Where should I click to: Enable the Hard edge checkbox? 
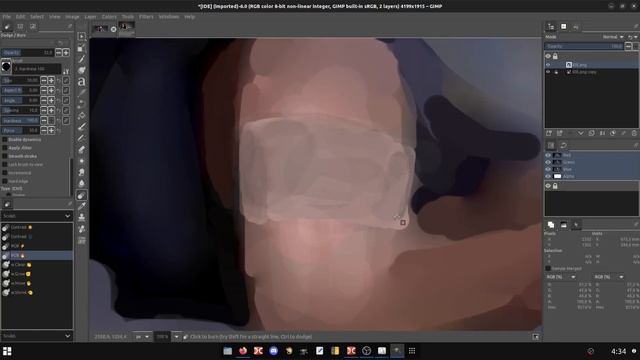click(x=5, y=181)
